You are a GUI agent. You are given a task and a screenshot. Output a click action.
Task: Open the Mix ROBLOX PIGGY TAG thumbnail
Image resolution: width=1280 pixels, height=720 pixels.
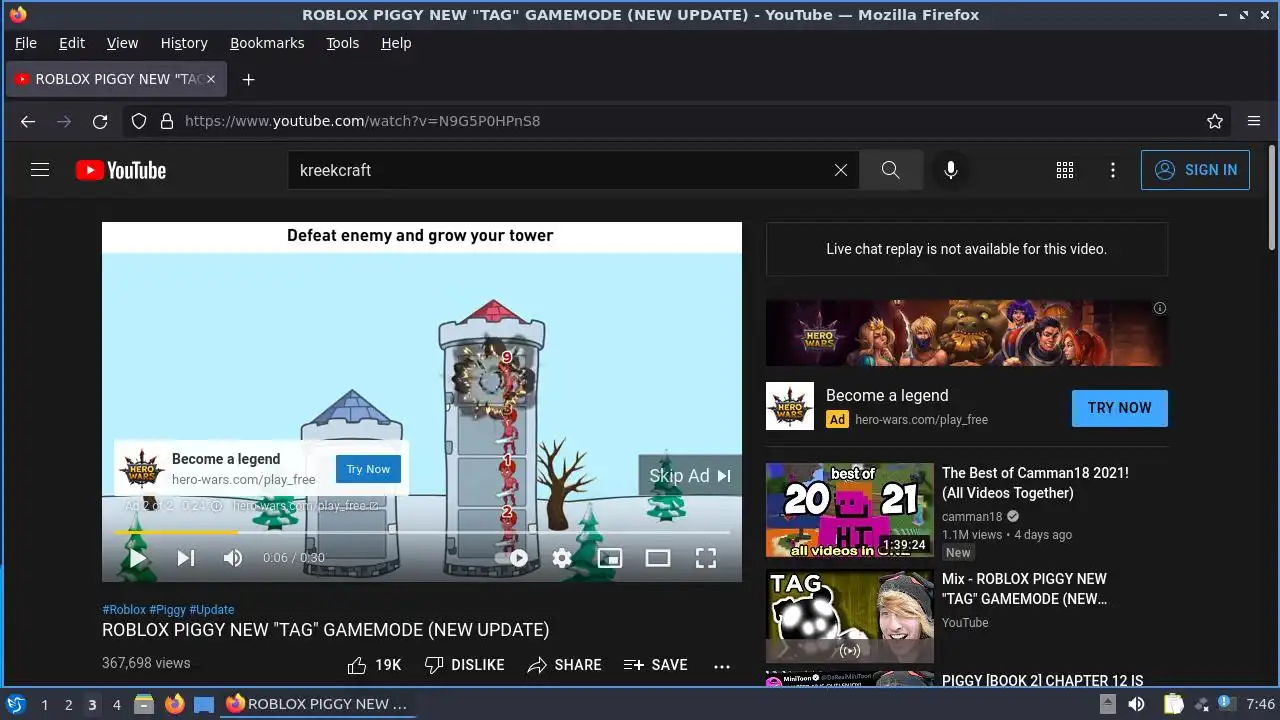coord(850,616)
